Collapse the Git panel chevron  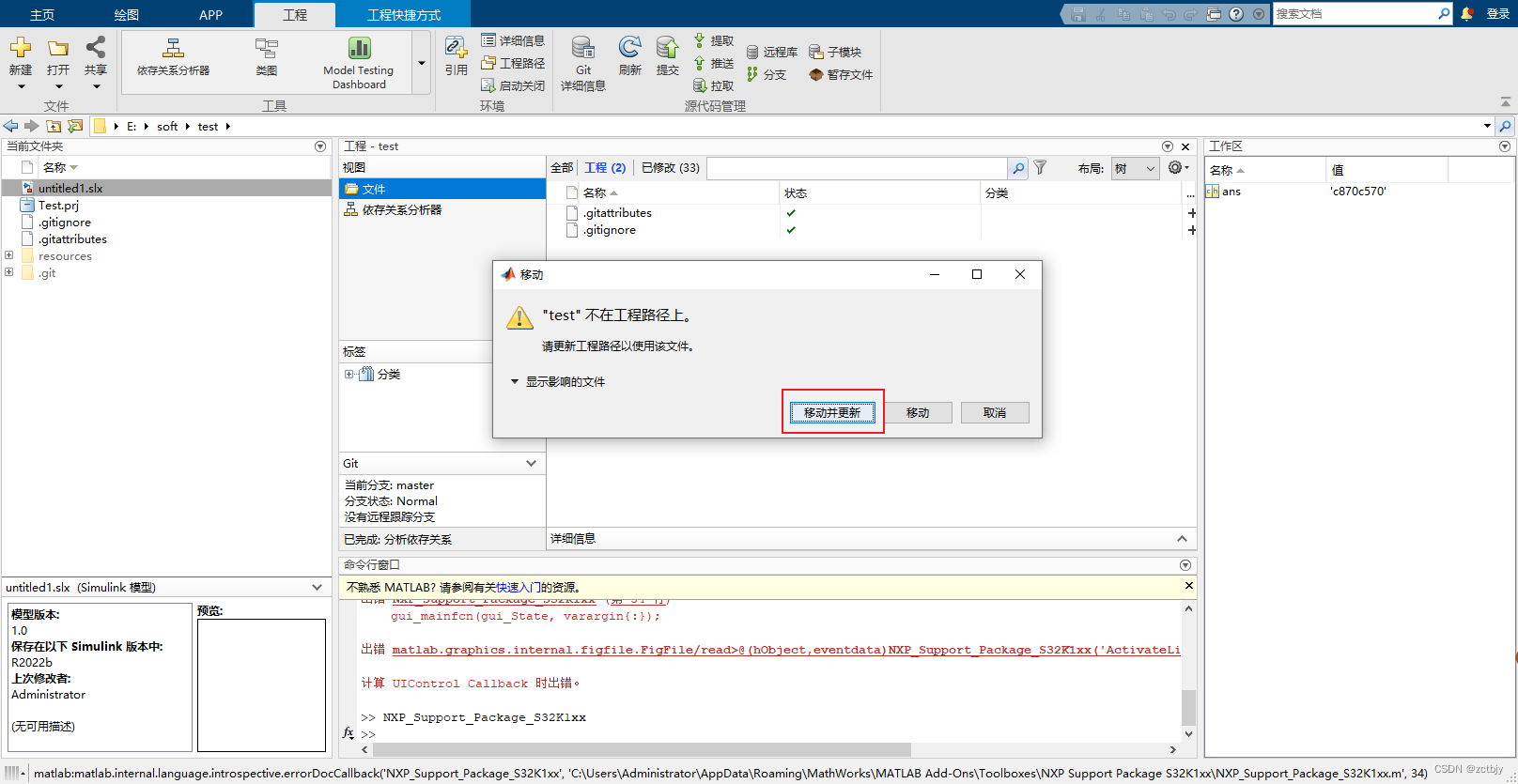pos(532,464)
